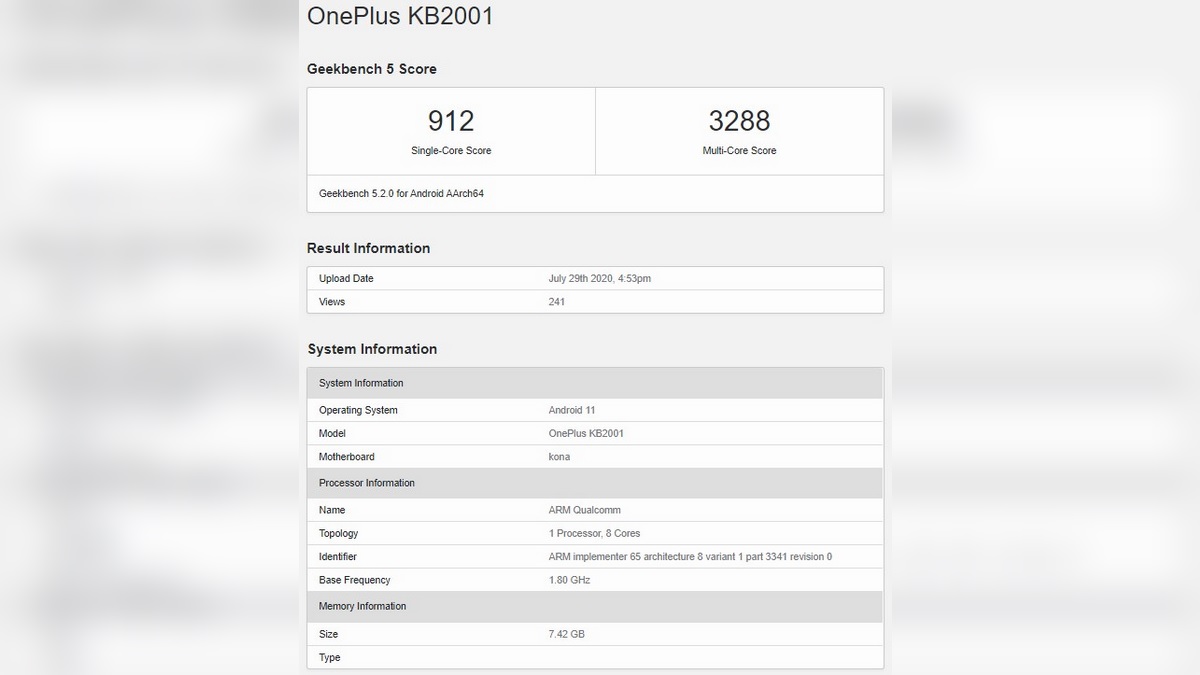Click the "Upload Date" row label
The height and width of the screenshot is (675, 1200).
346,279
